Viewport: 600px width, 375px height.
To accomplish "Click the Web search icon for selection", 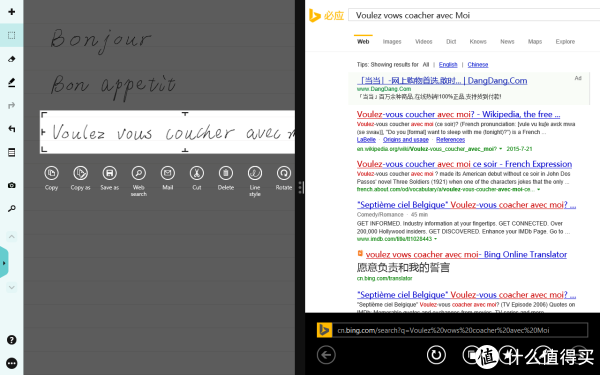I will click(x=139, y=173).
